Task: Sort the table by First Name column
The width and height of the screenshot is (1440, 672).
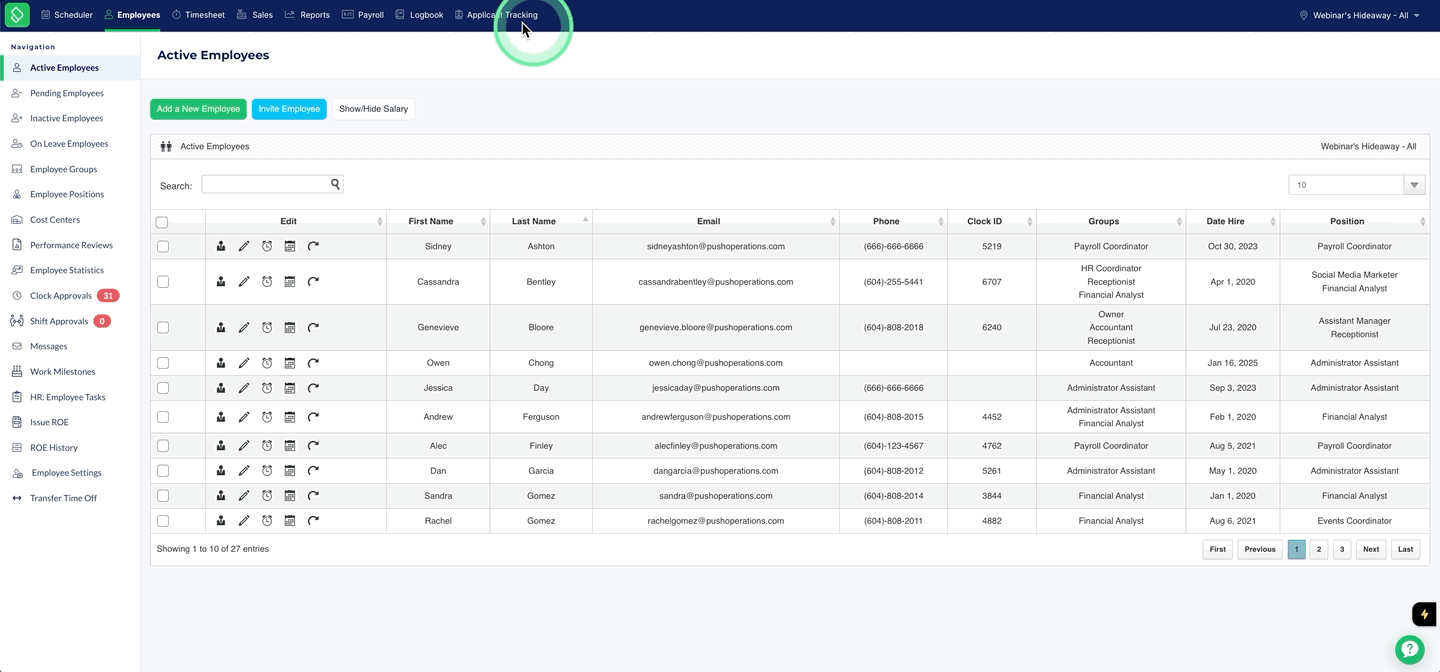Action: coord(438,221)
